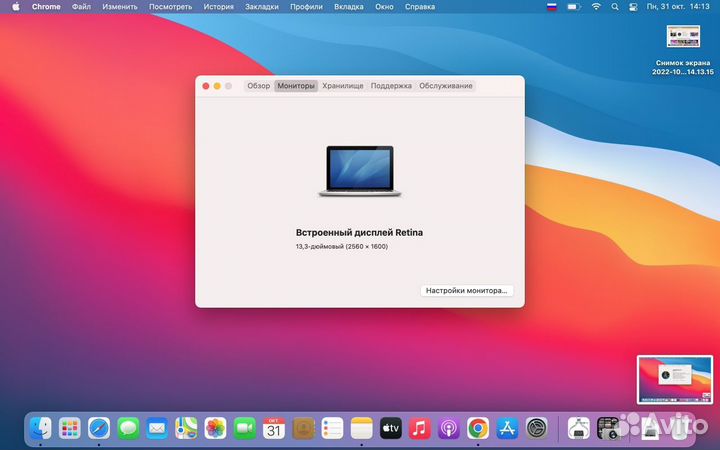
Task: Click the battery status icon
Action: pyautogui.click(x=574, y=7)
